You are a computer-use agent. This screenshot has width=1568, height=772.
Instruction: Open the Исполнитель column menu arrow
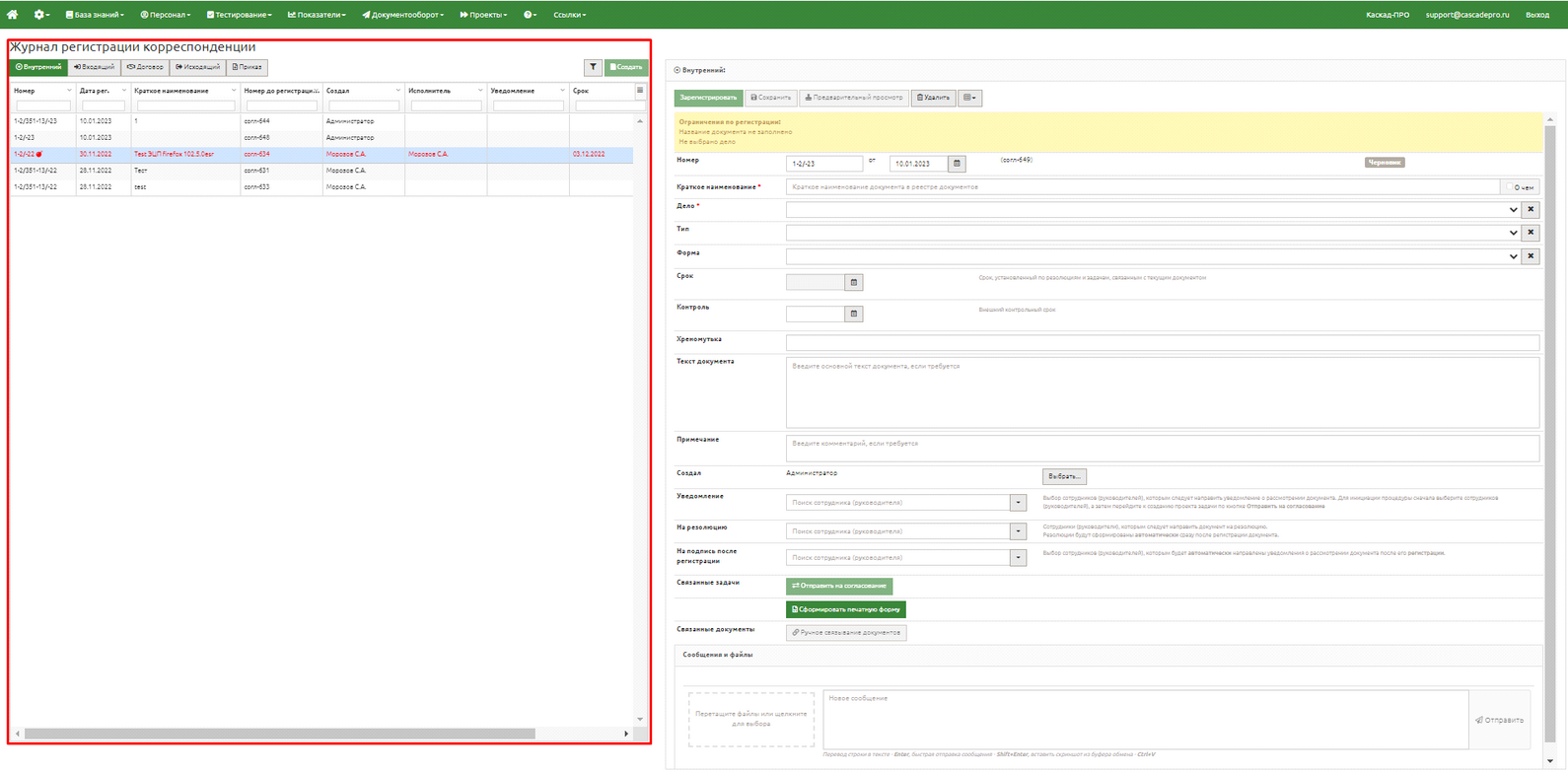480,91
